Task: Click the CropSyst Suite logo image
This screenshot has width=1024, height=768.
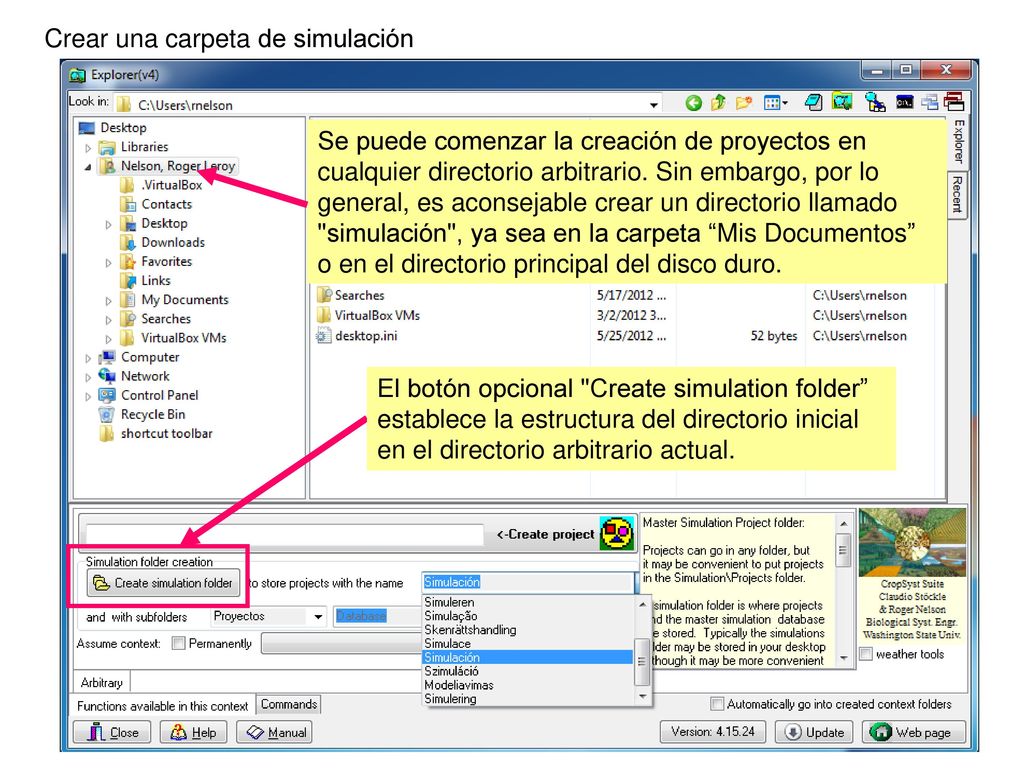Action: 912,542
